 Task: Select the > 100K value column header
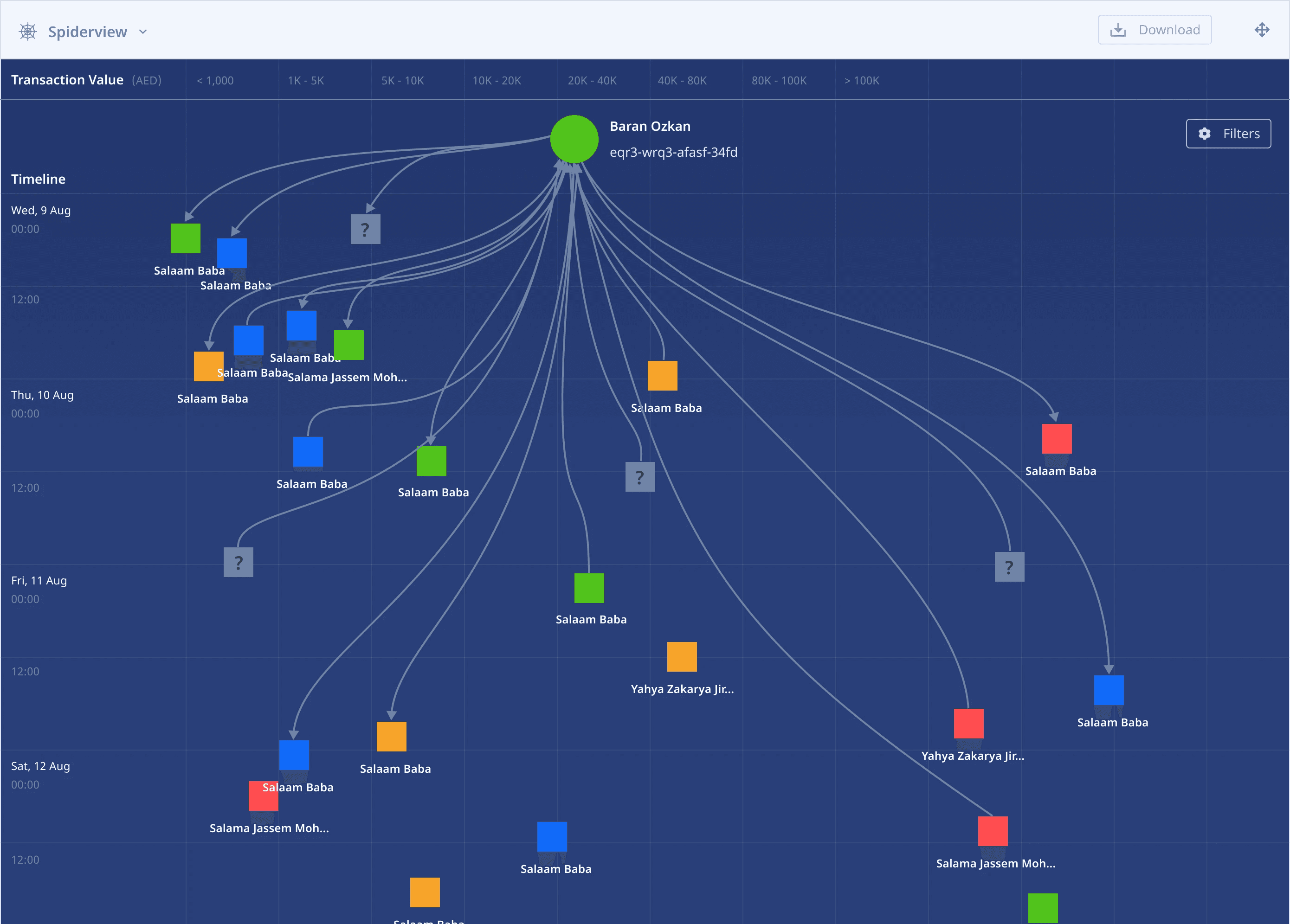(861, 81)
